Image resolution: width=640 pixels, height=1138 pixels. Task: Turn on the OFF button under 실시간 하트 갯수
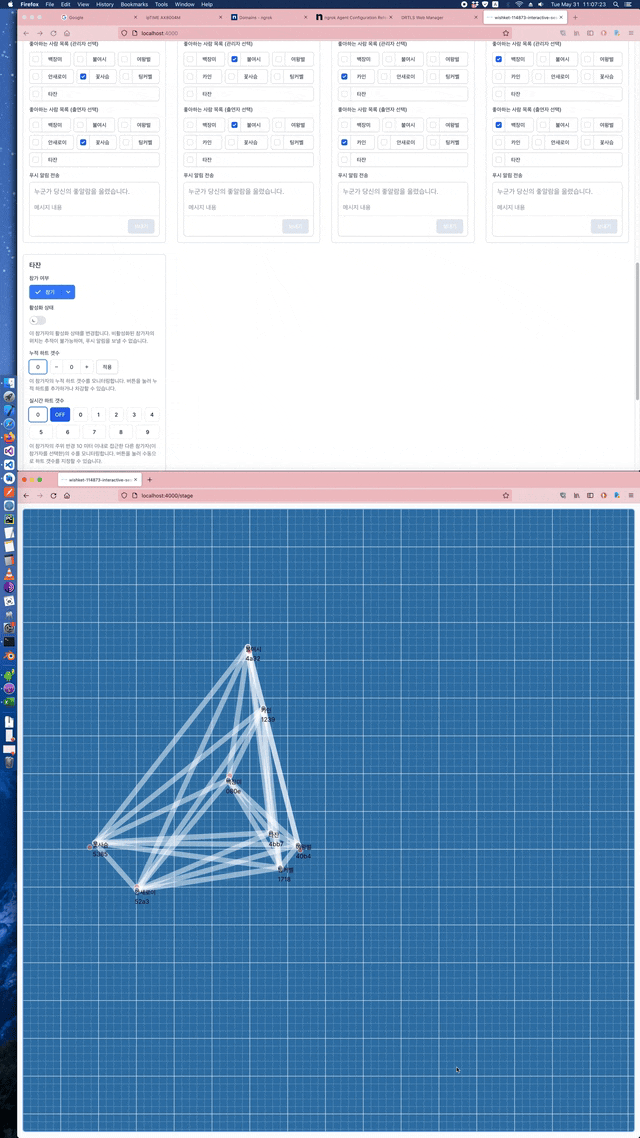point(60,414)
